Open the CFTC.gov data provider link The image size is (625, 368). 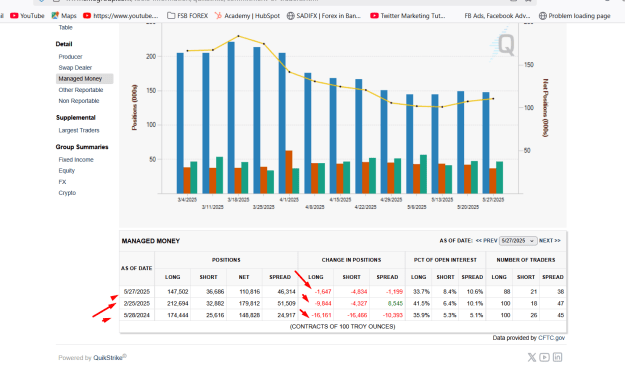coord(551,338)
